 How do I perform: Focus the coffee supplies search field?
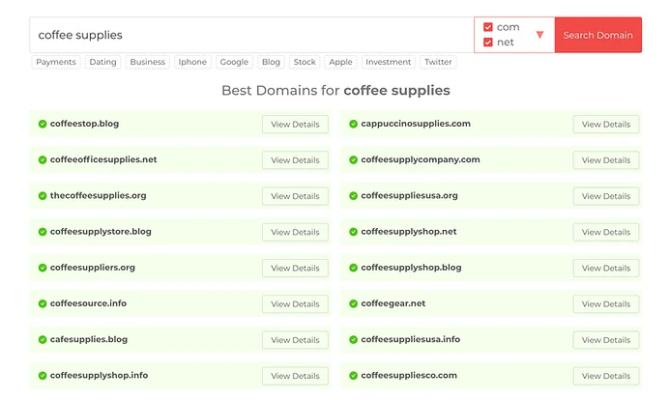point(252,35)
